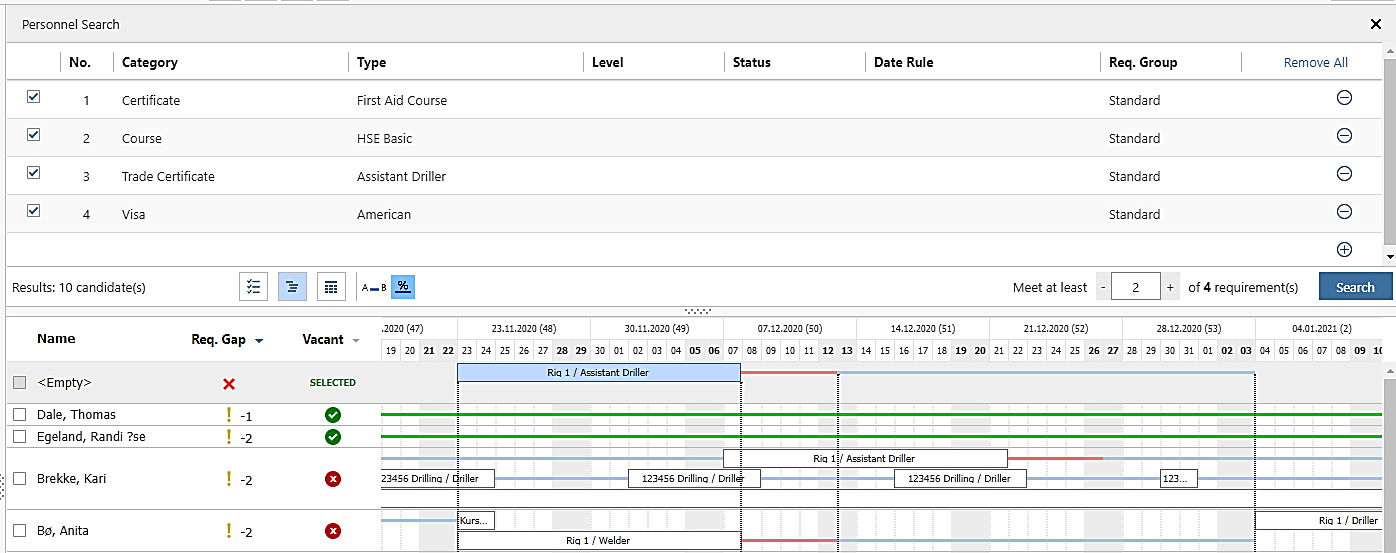Viewport: 1396px width, 553px height.
Task: Add a new requirement with plus icon
Action: [1344, 250]
